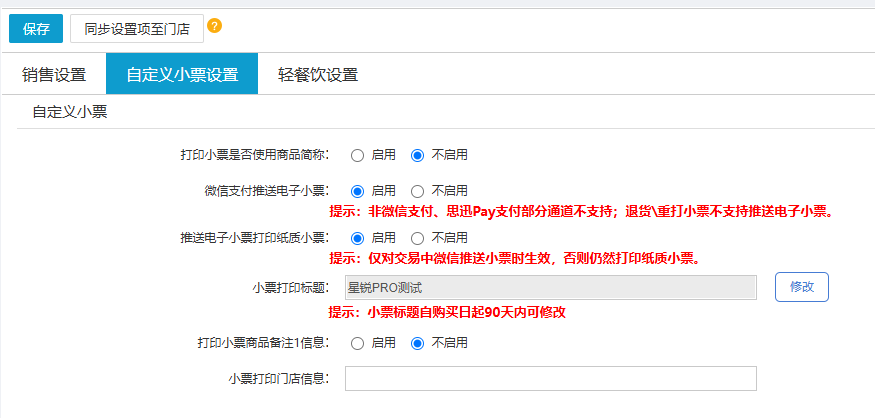Click the label 打印小票是否使用商品简称
Screen dimensions: 875x418
click(255, 156)
